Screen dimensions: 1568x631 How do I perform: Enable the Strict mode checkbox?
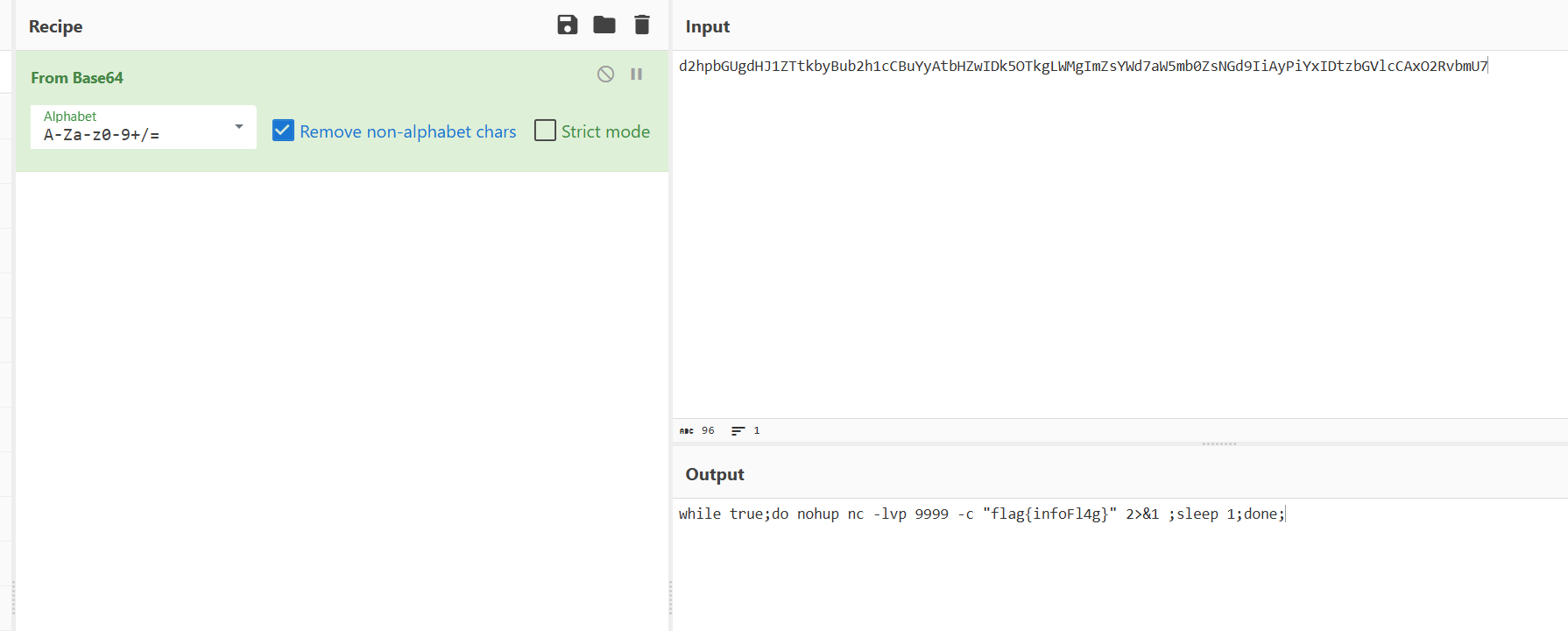pos(545,131)
